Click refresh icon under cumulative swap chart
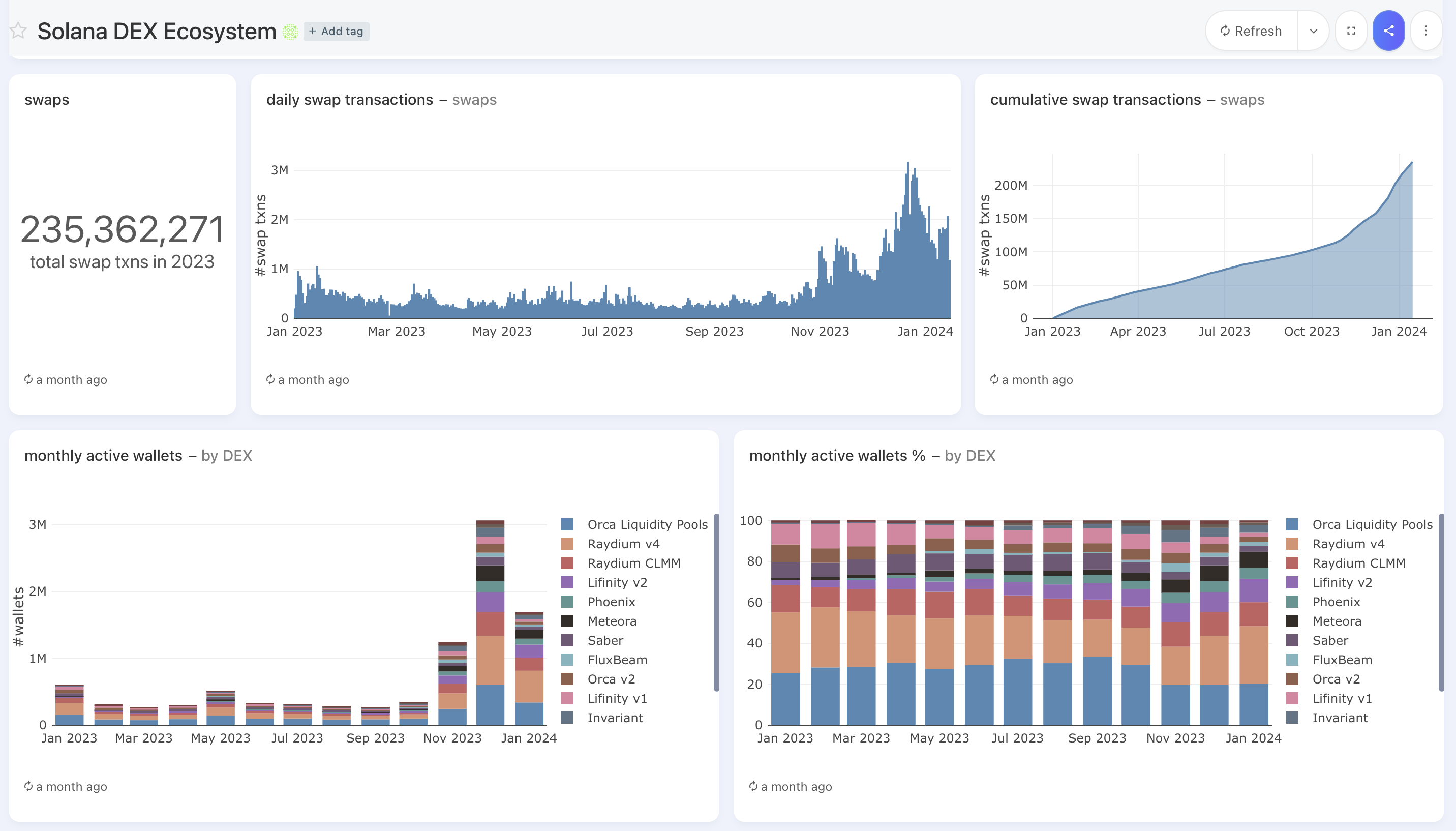This screenshot has width=1456, height=831. tap(994, 379)
